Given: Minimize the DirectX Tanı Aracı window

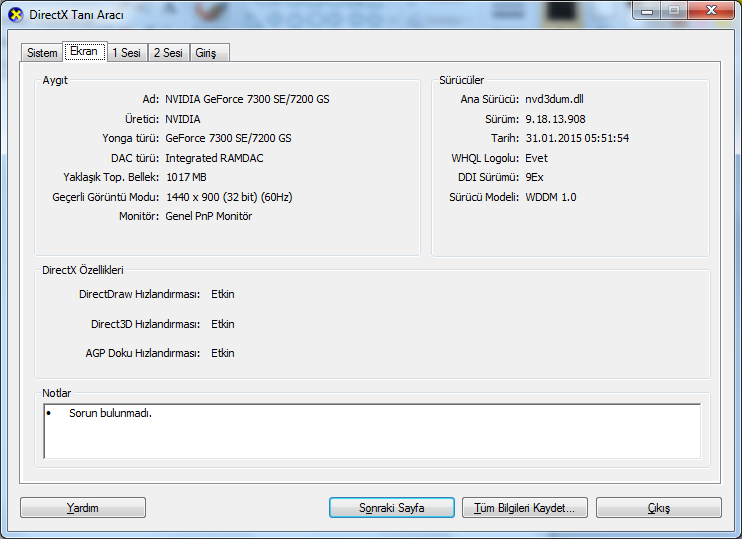Looking at the screenshot, I should 647,10.
